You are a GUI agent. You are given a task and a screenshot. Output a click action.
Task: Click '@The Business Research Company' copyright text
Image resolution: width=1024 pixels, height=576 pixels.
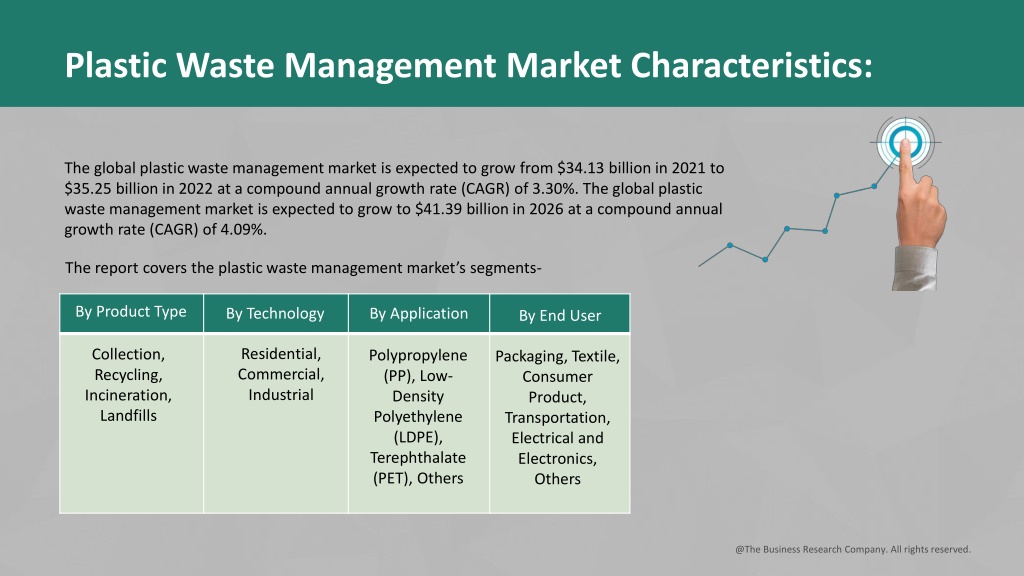[x=853, y=549]
